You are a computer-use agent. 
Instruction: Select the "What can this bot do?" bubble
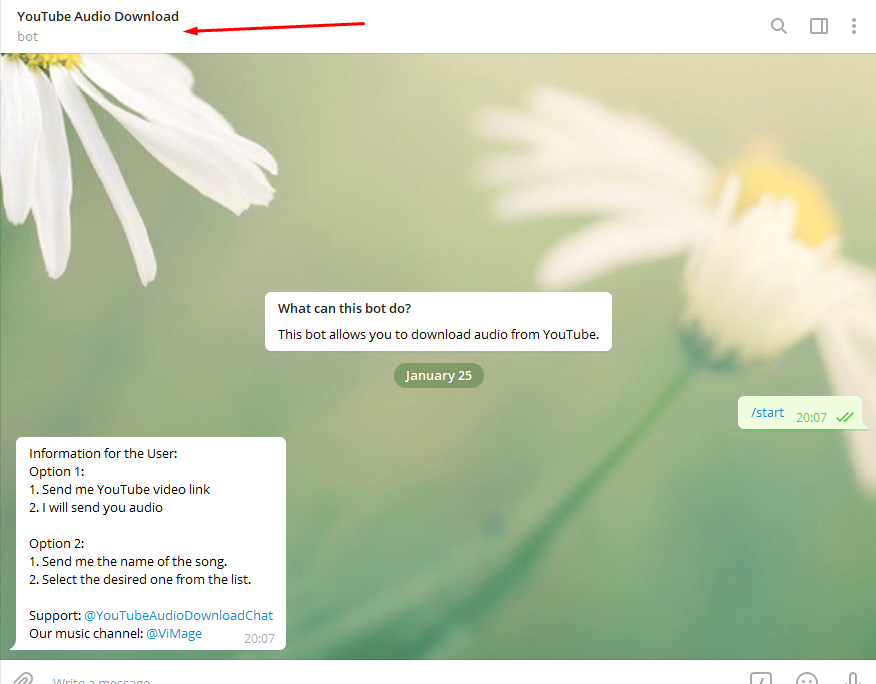click(x=344, y=308)
